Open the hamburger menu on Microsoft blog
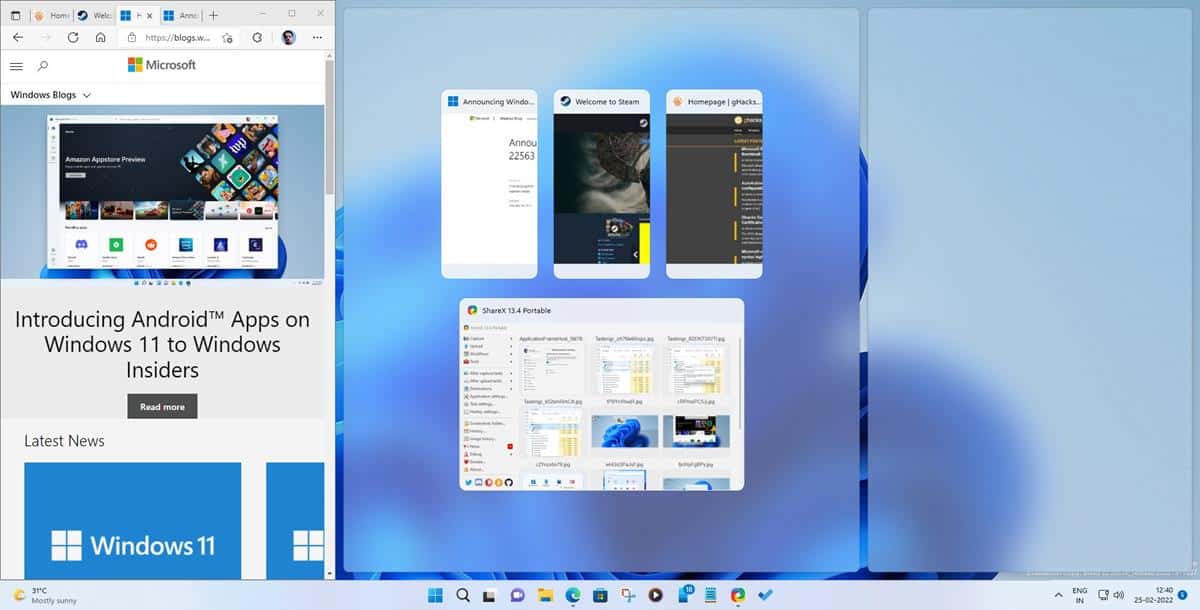 (x=16, y=66)
